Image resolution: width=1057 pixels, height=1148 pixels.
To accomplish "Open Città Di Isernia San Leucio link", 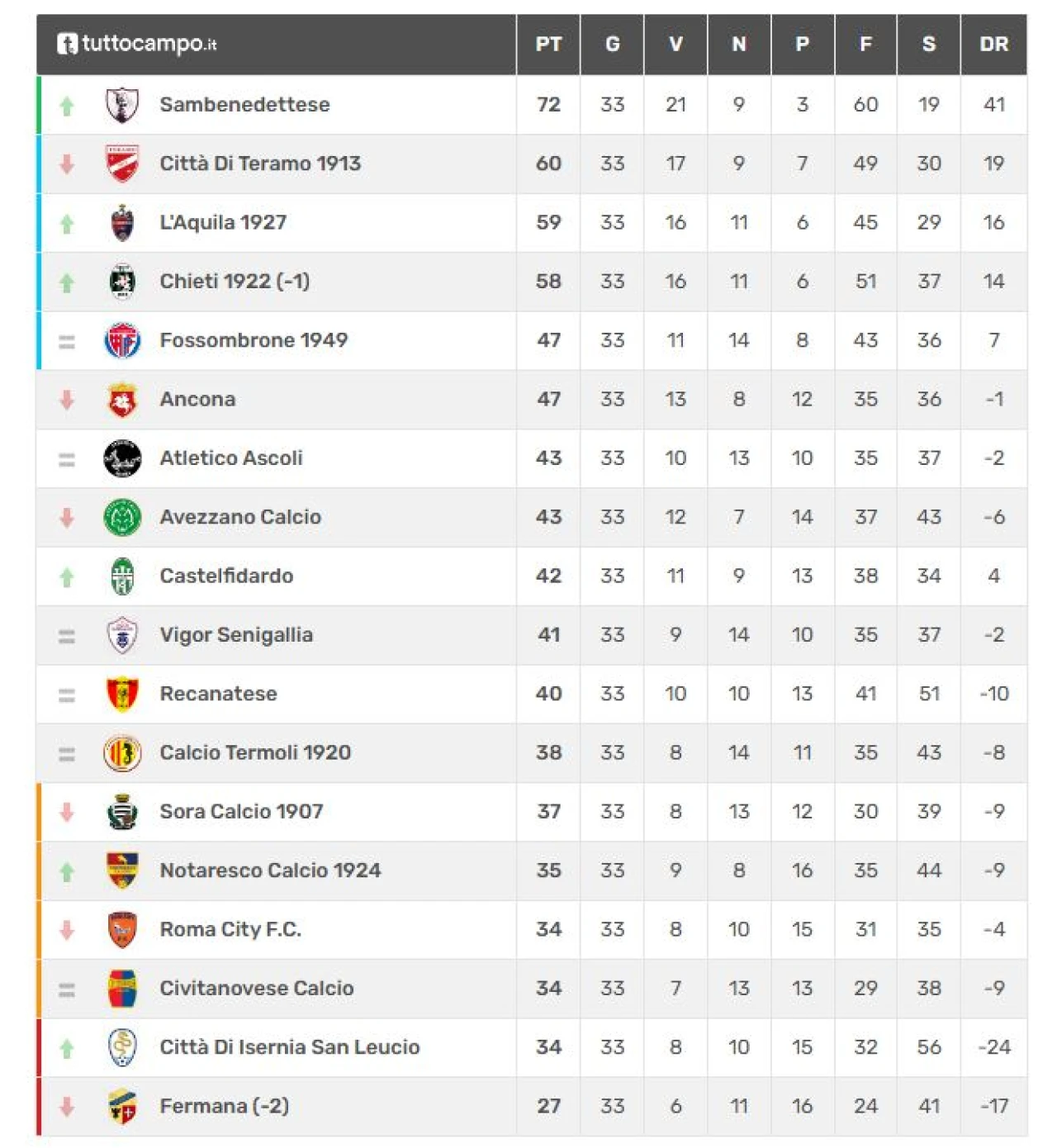I will (x=290, y=1047).
